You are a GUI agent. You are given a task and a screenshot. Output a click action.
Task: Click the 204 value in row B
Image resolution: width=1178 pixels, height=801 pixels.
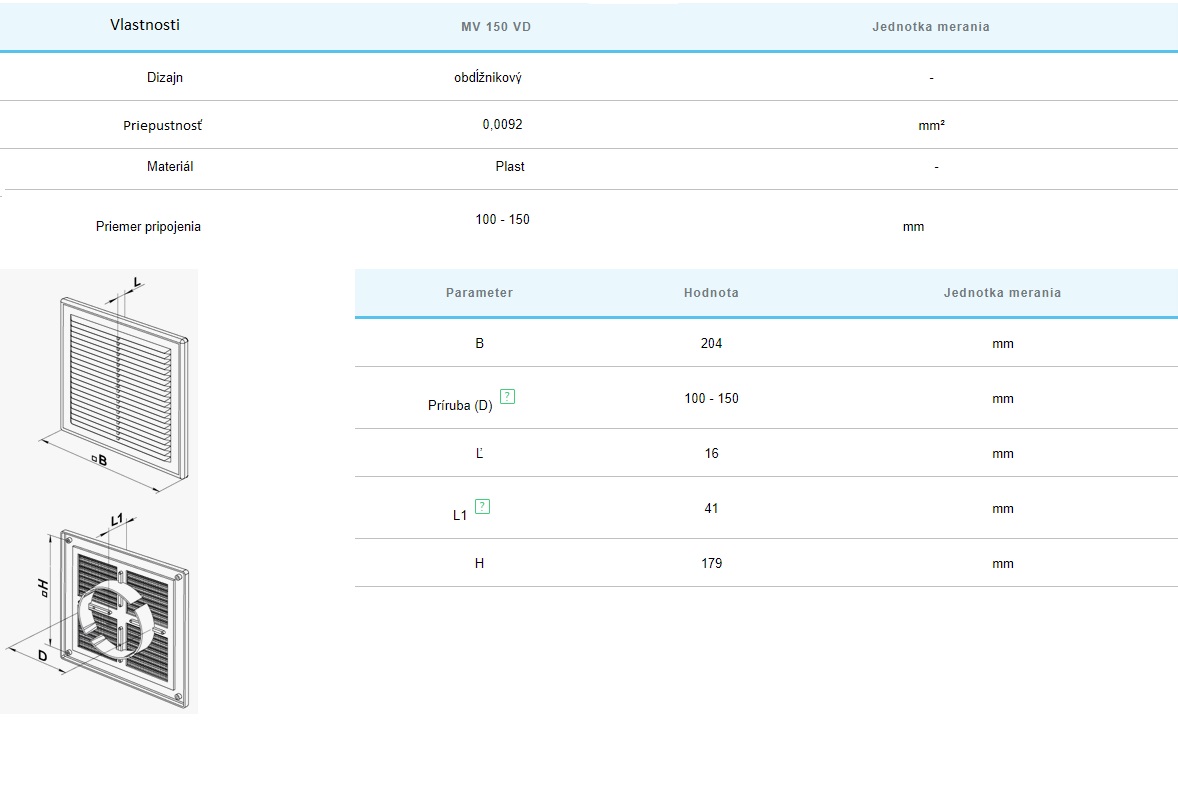[x=711, y=343]
